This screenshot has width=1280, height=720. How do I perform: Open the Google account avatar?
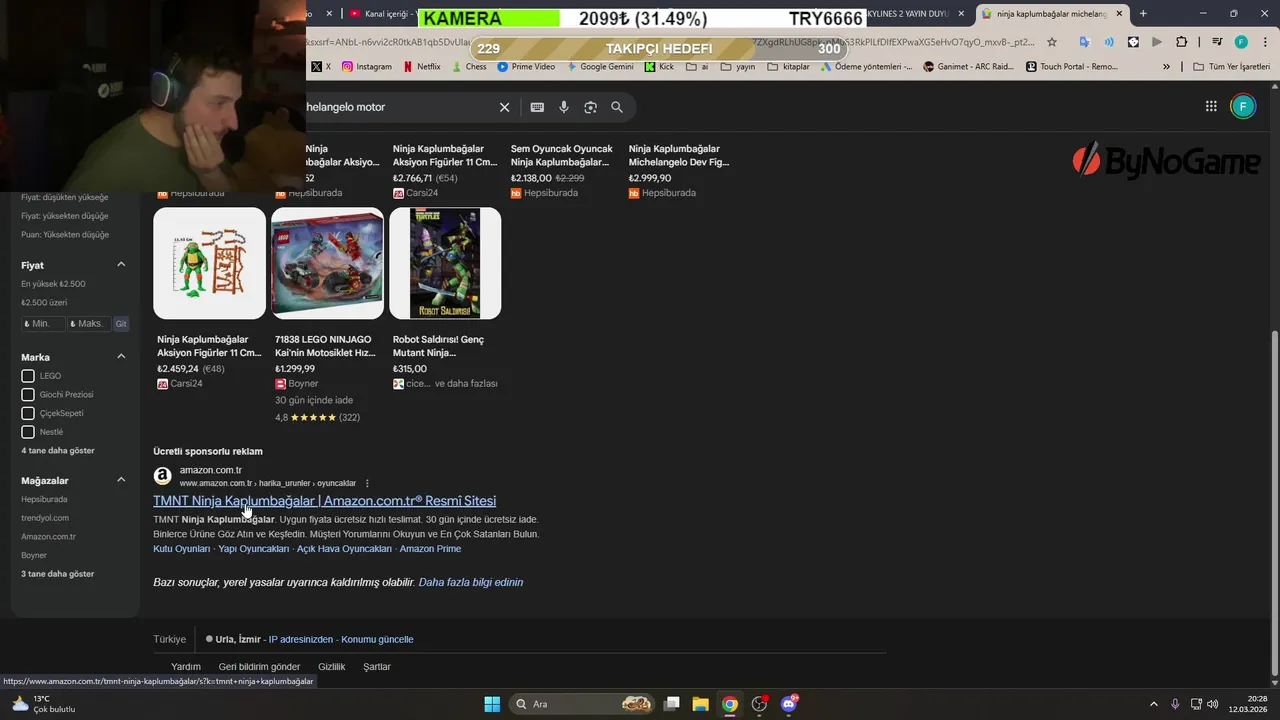pos(1243,106)
